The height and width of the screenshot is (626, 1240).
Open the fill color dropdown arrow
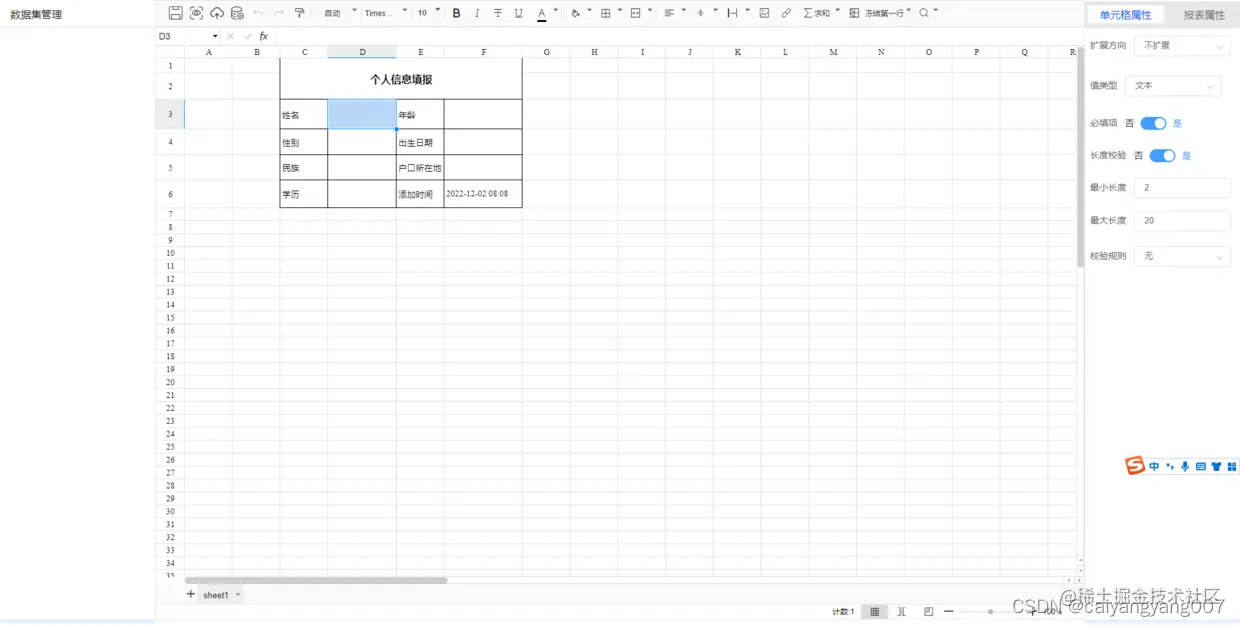pos(590,11)
